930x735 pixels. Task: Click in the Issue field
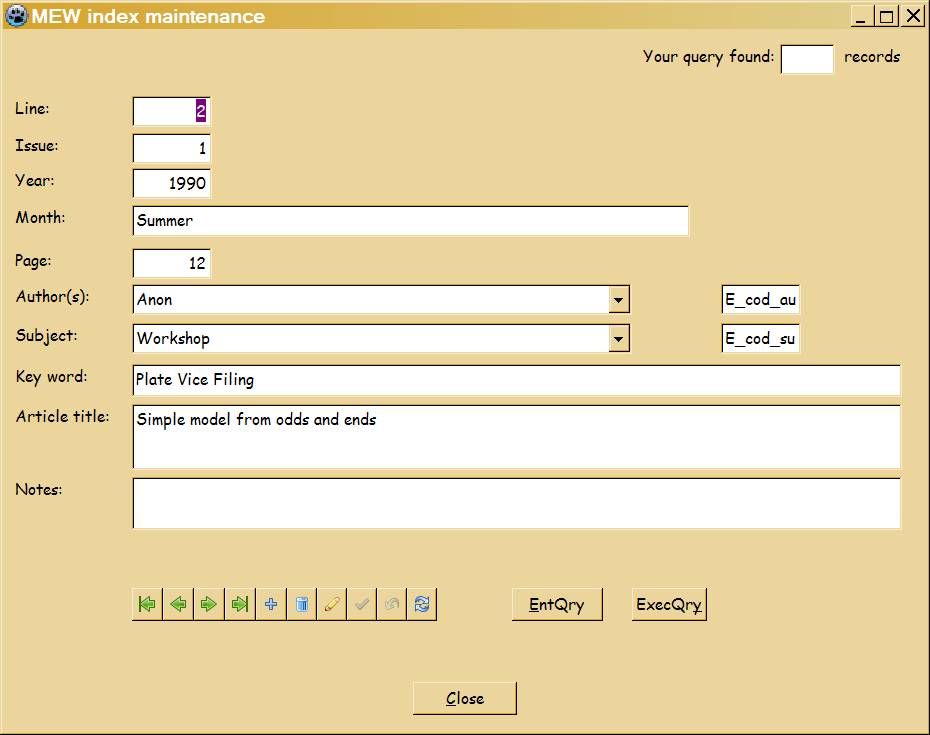pos(171,148)
